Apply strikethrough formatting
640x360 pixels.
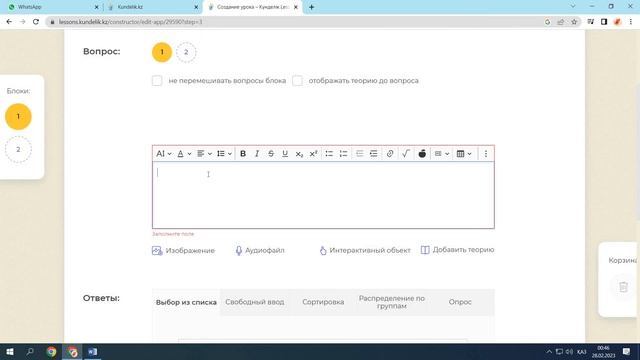pyautogui.click(x=271, y=154)
